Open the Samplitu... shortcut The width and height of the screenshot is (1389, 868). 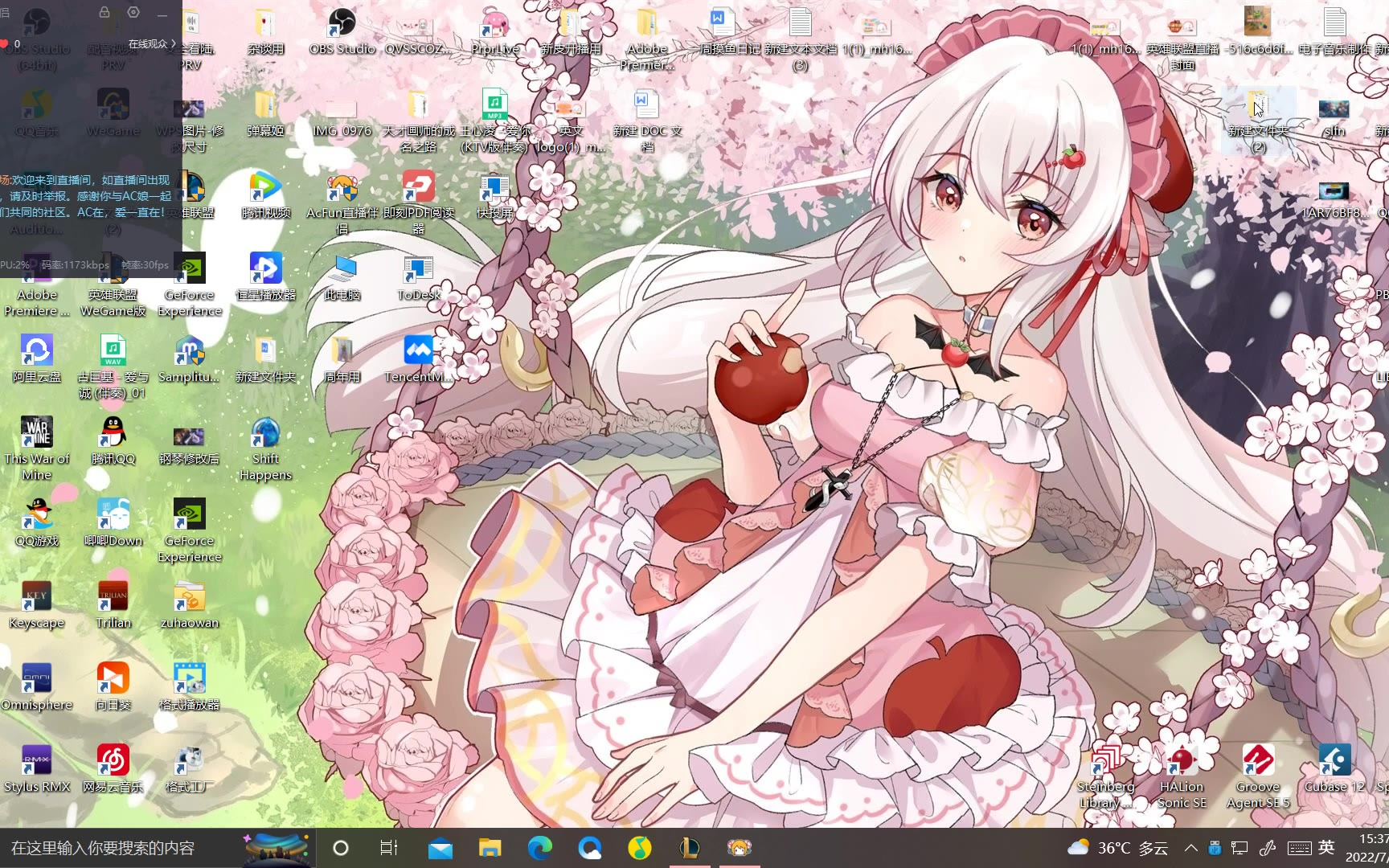pos(189,360)
